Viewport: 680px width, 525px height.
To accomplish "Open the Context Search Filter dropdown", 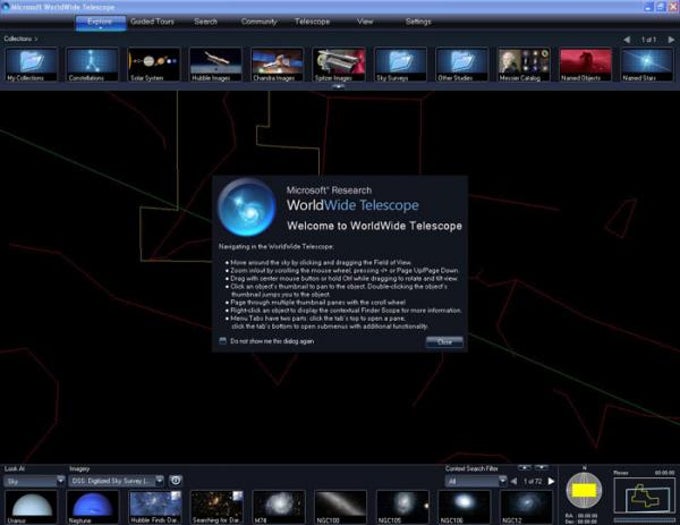I will [x=476, y=481].
